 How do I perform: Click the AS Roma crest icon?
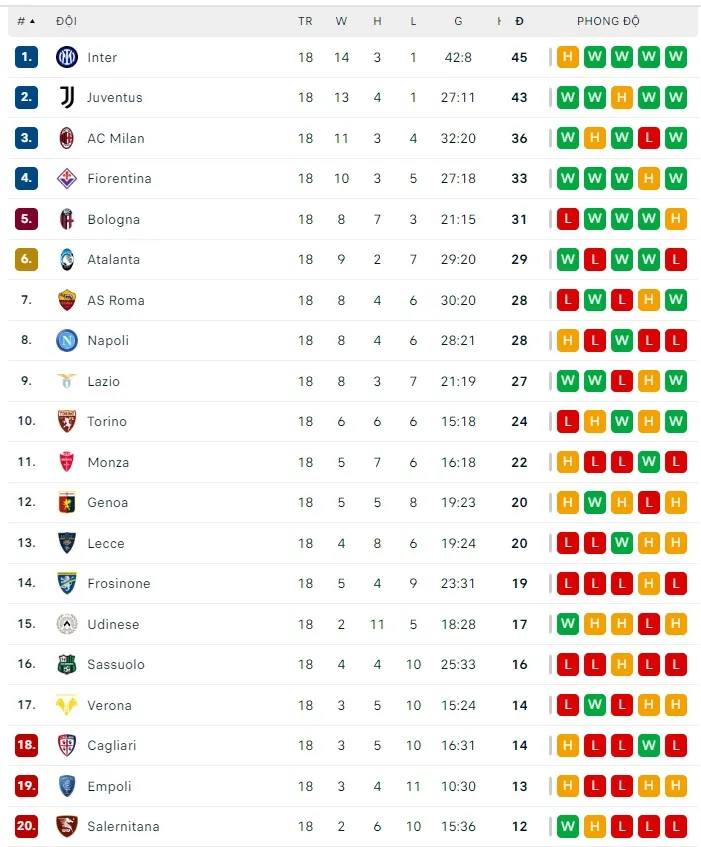pyautogui.click(x=67, y=300)
